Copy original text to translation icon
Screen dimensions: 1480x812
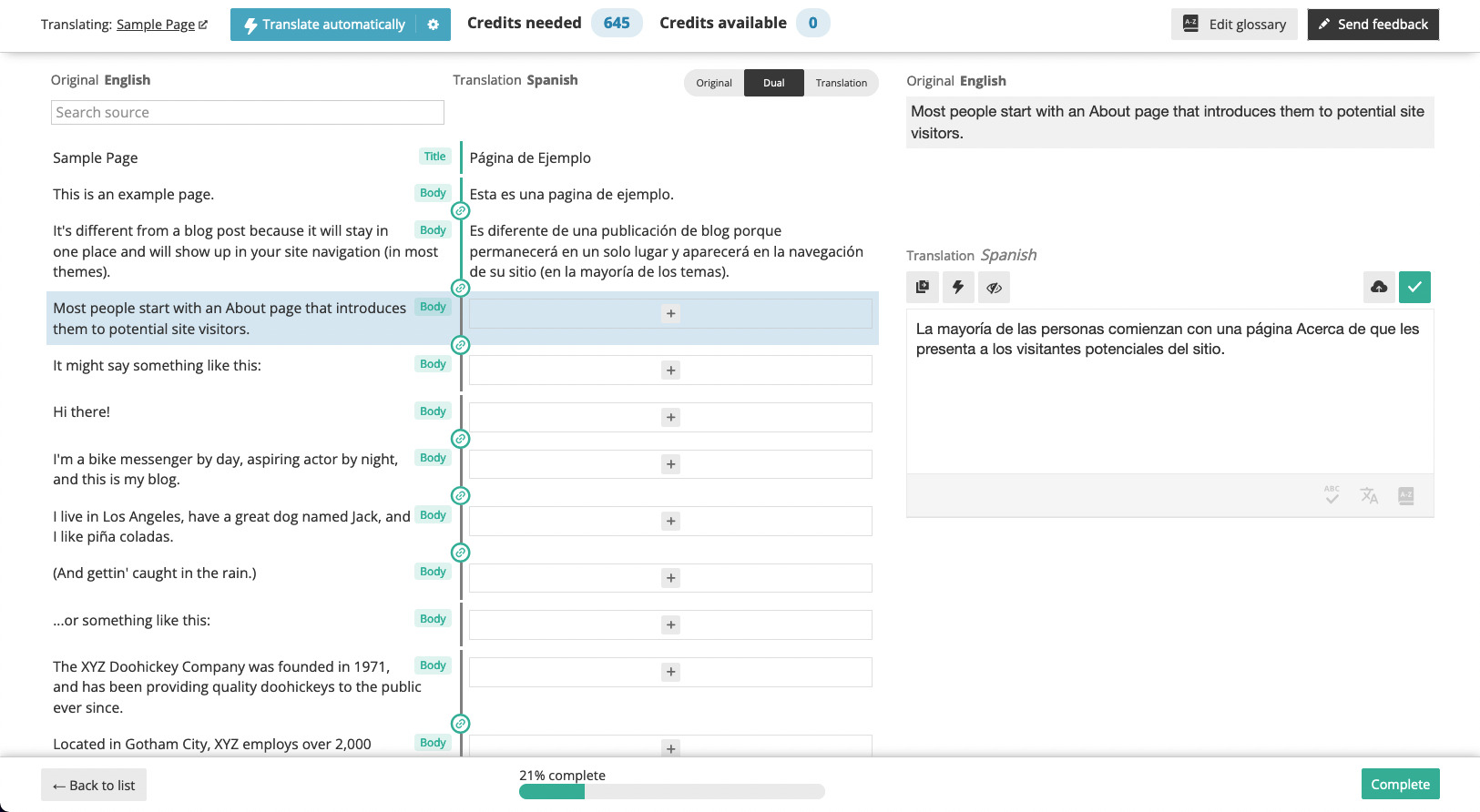(x=923, y=287)
